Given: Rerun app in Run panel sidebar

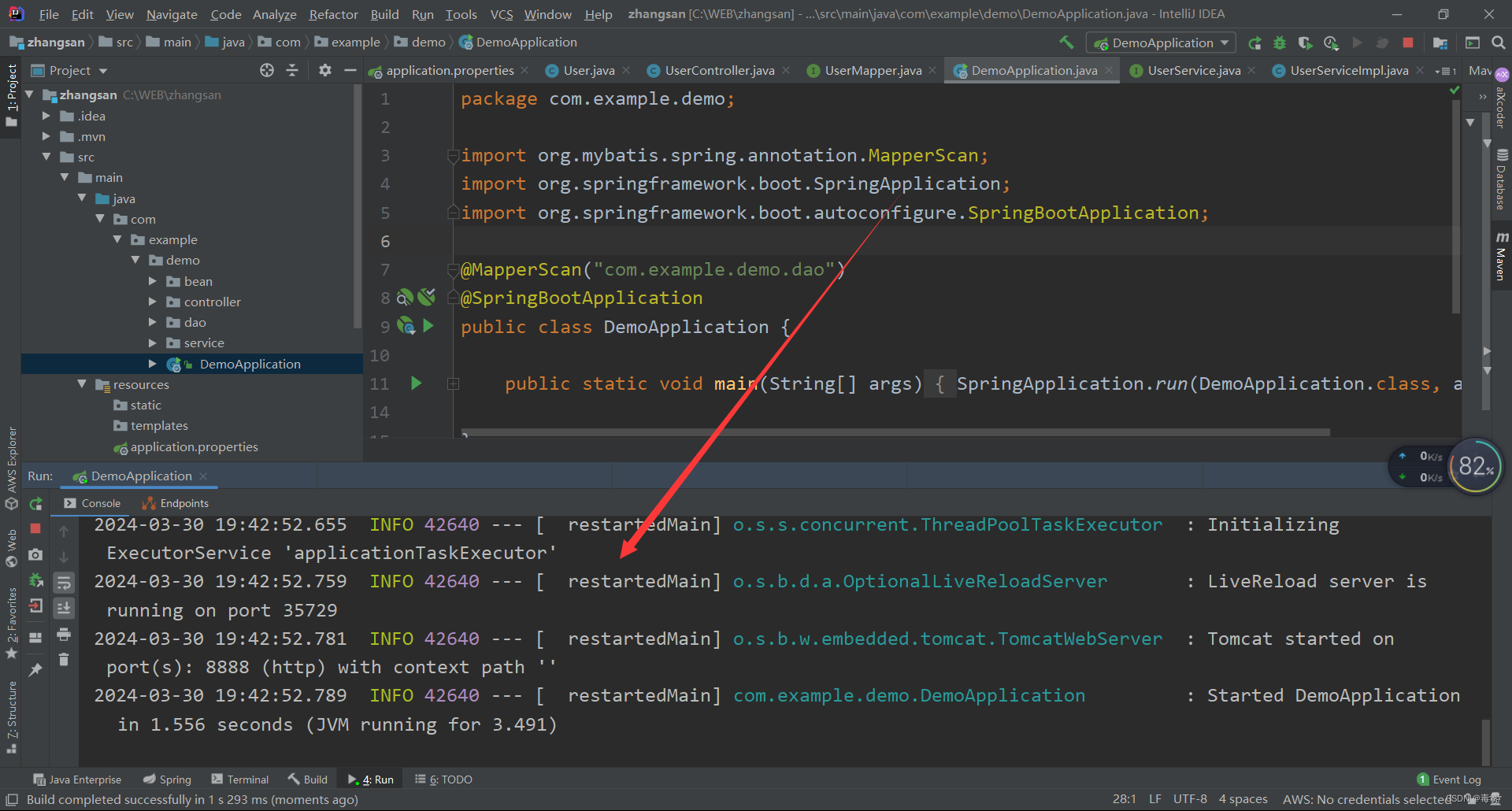Looking at the screenshot, I should (x=35, y=503).
